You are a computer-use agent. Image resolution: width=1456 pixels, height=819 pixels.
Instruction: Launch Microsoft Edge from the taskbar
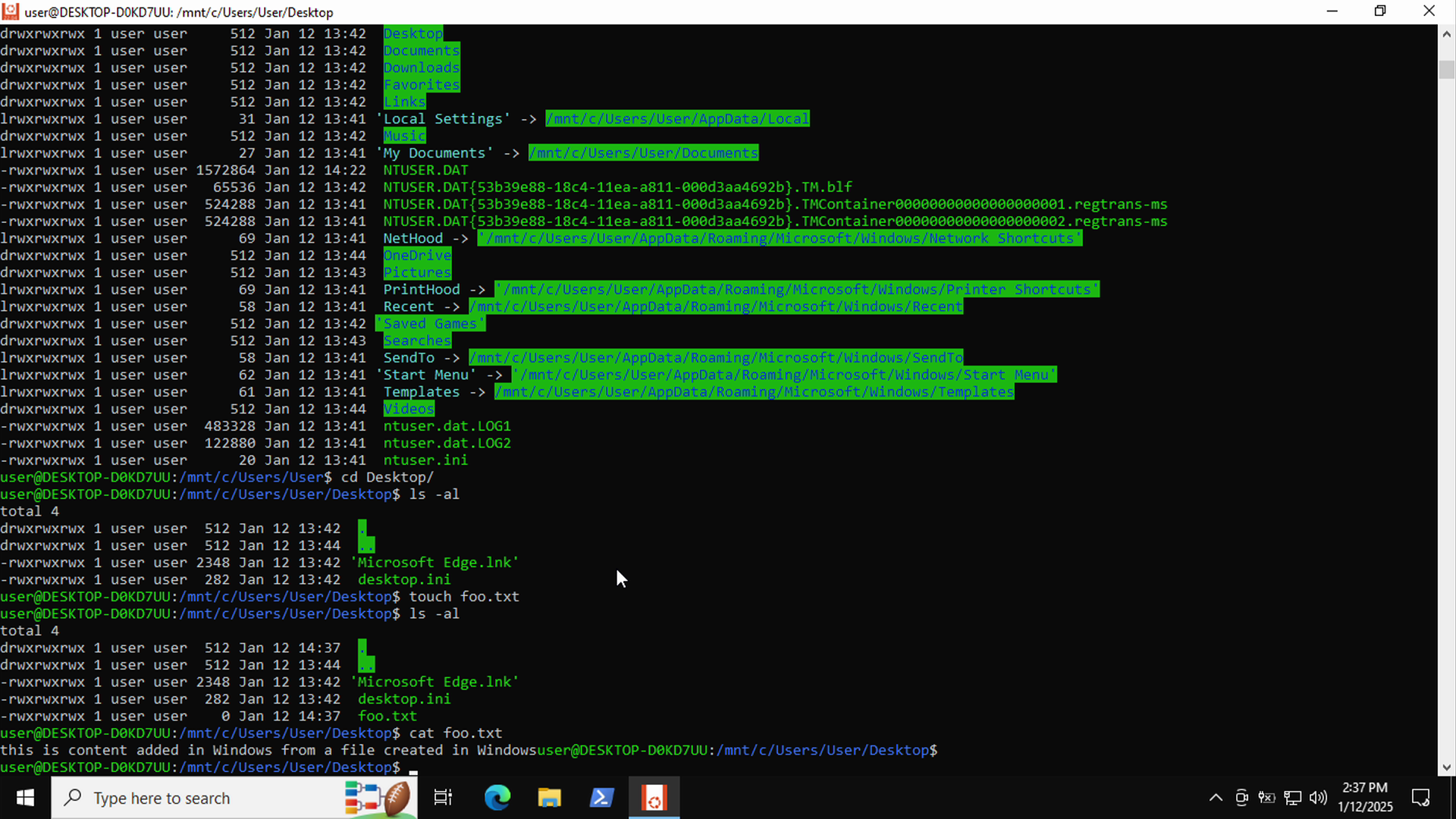497,798
